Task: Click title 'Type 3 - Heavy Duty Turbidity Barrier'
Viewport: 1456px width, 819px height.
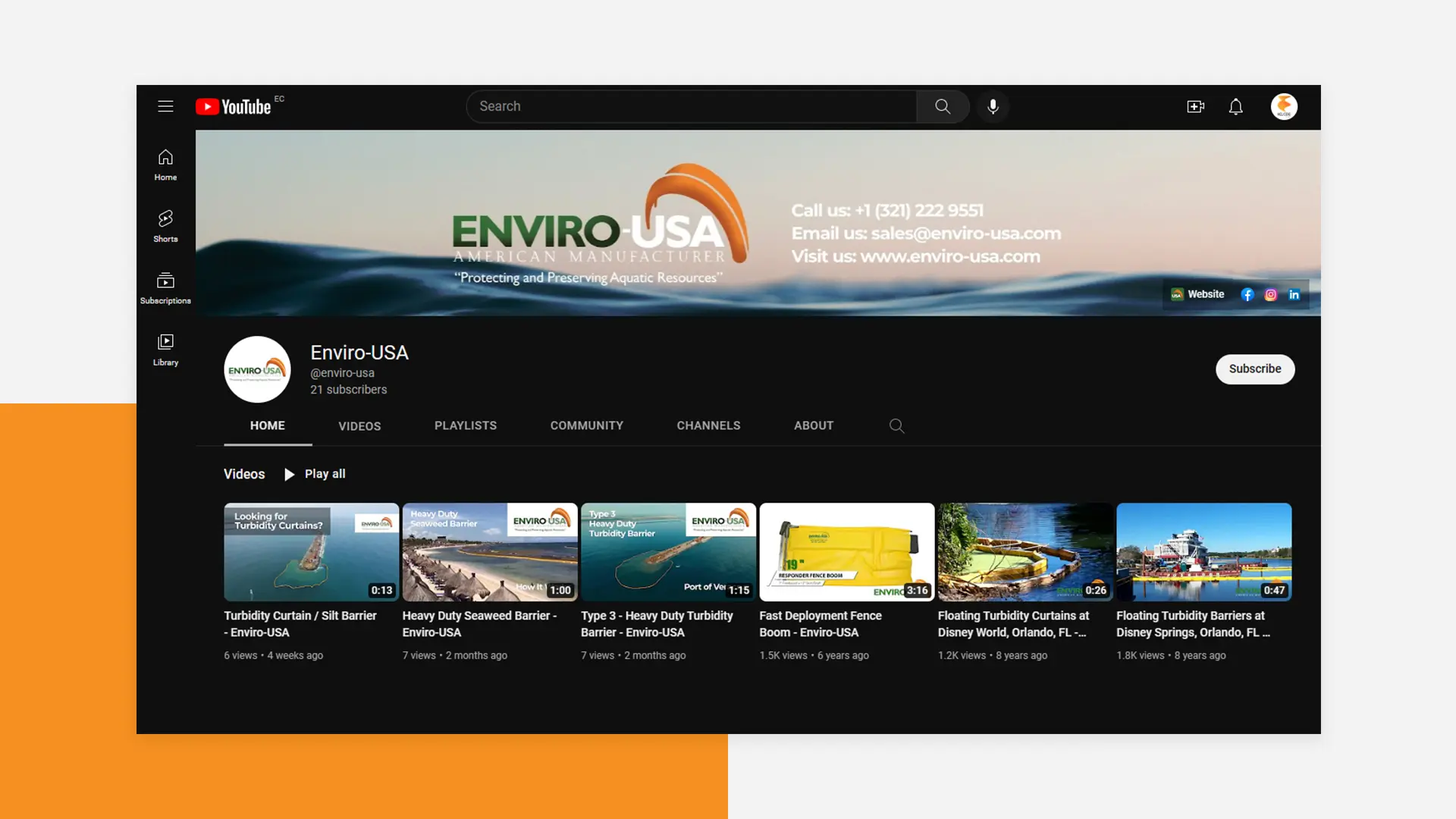Action: click(657, 624)
